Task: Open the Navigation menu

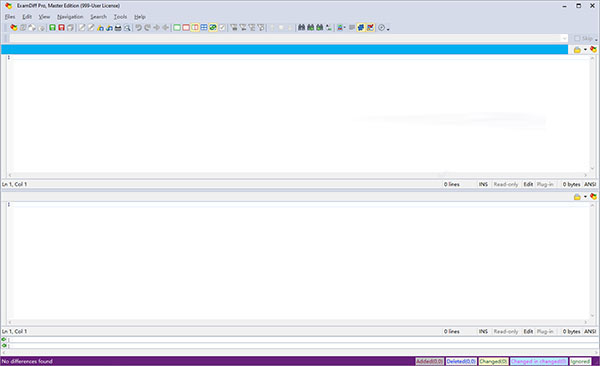Action: coord(70,17)
